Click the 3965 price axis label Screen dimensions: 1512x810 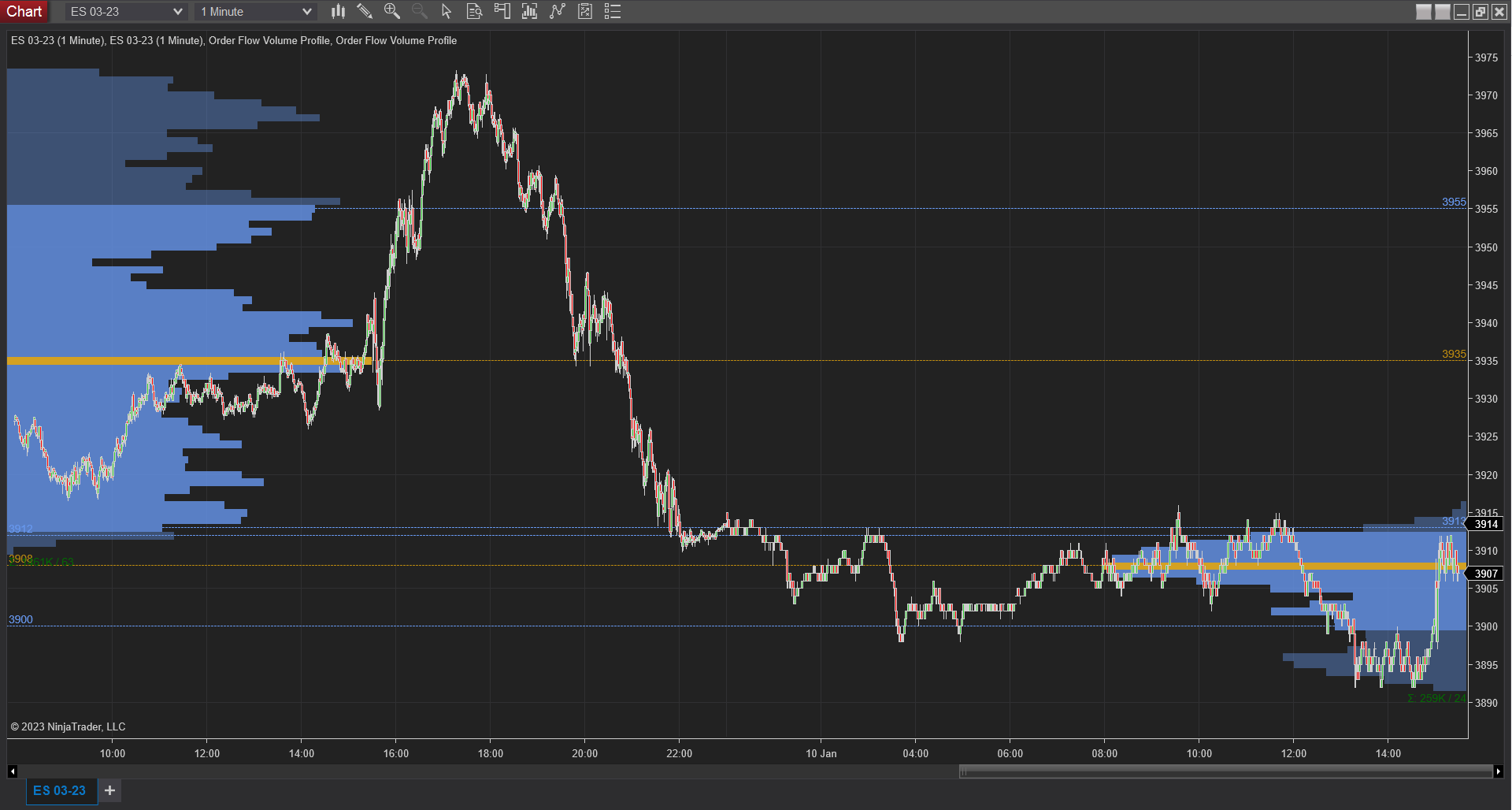1487,133
